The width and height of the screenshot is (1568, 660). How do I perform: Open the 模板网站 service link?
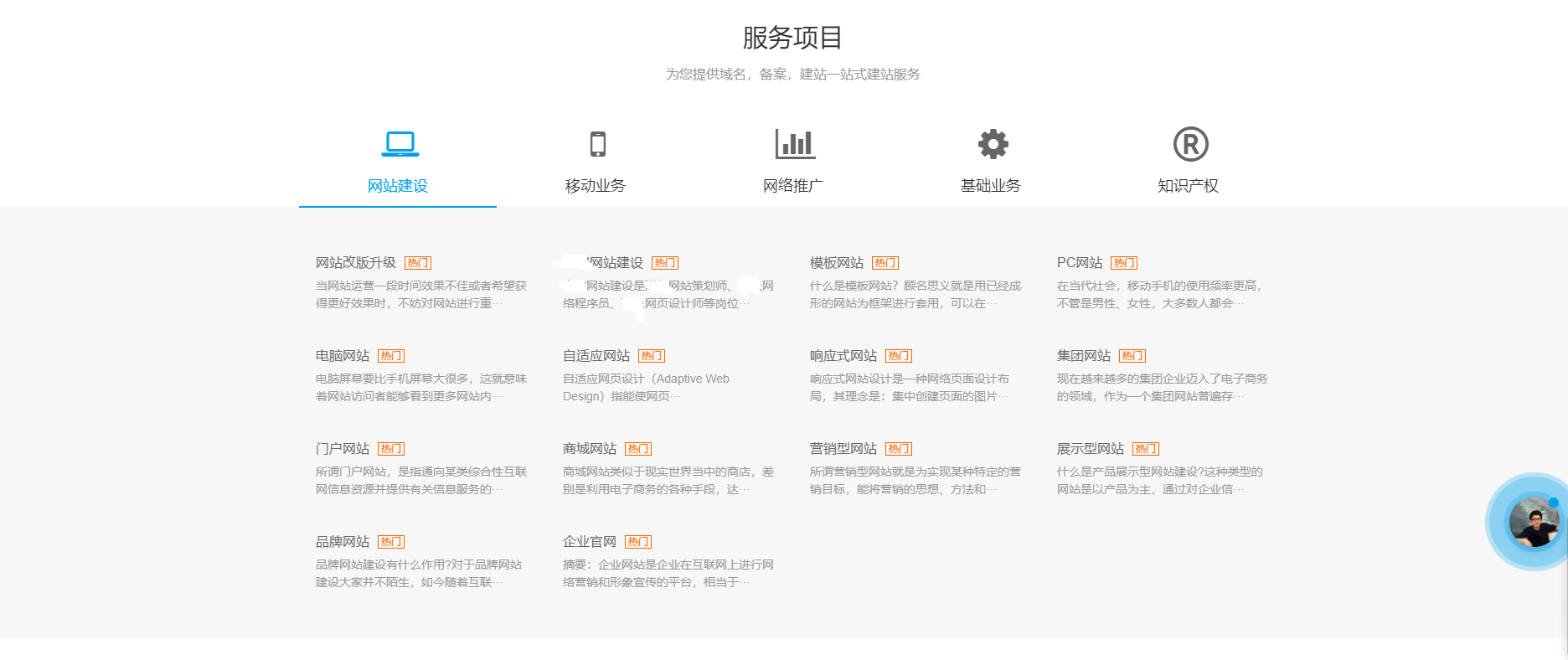pos(837,263)
